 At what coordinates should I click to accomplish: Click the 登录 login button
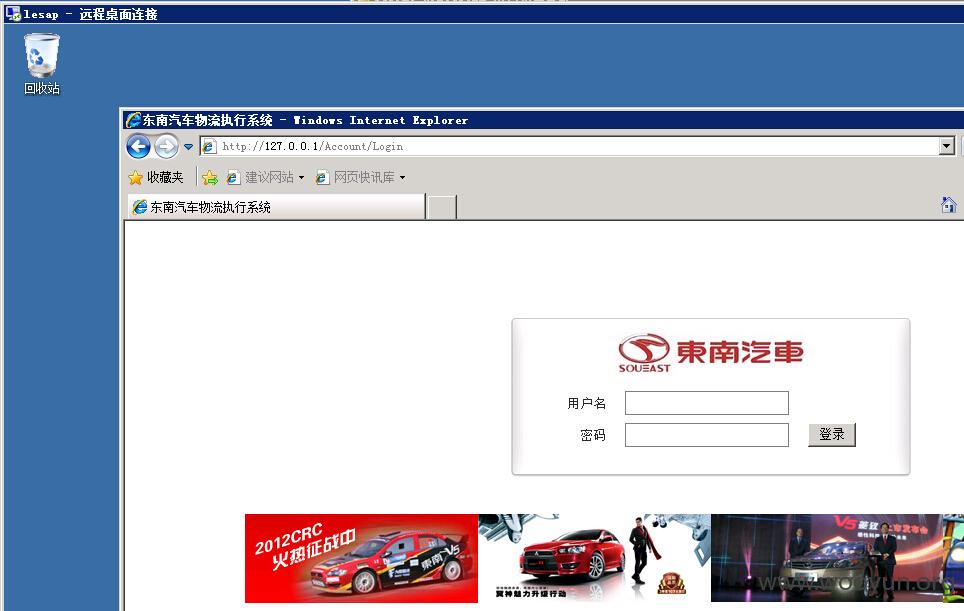[831, 435]
